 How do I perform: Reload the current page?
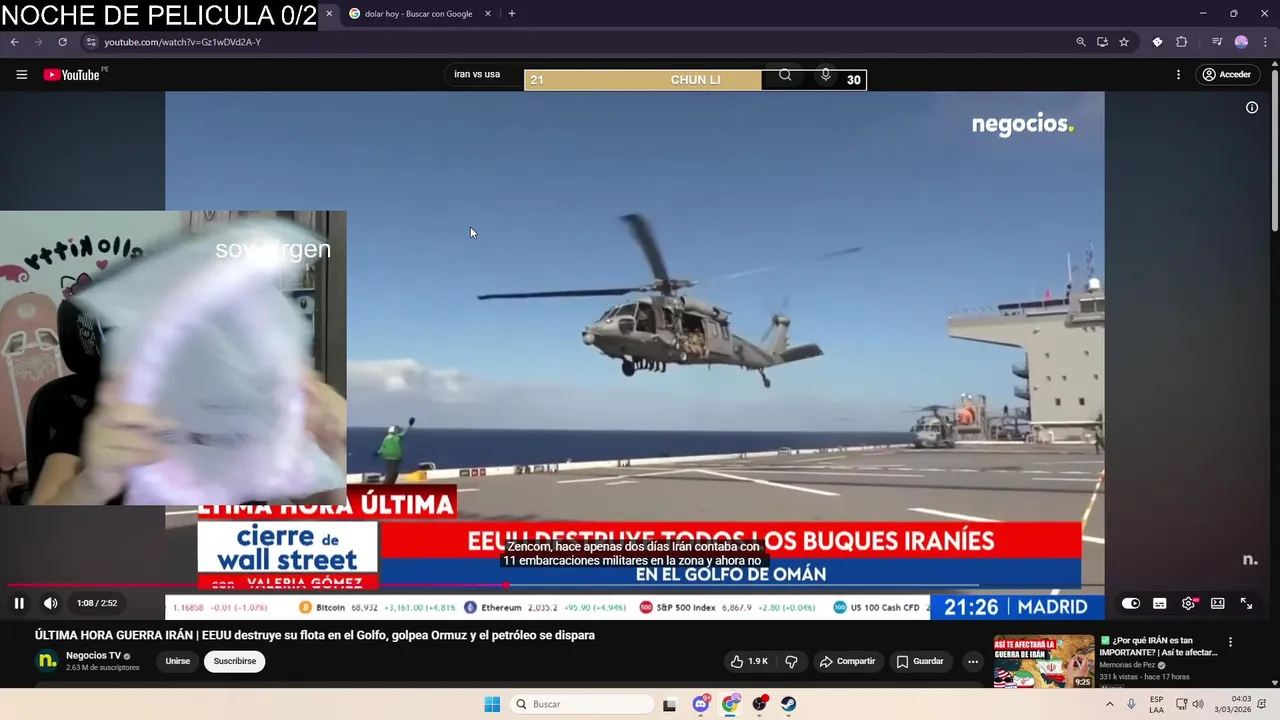click(62, 42)
